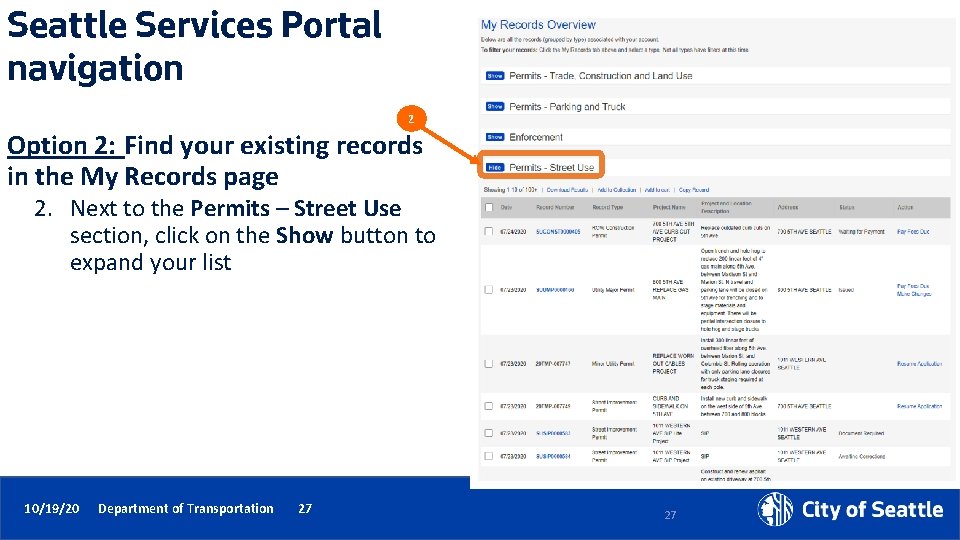Click the Copy Record link

point(694,190)
